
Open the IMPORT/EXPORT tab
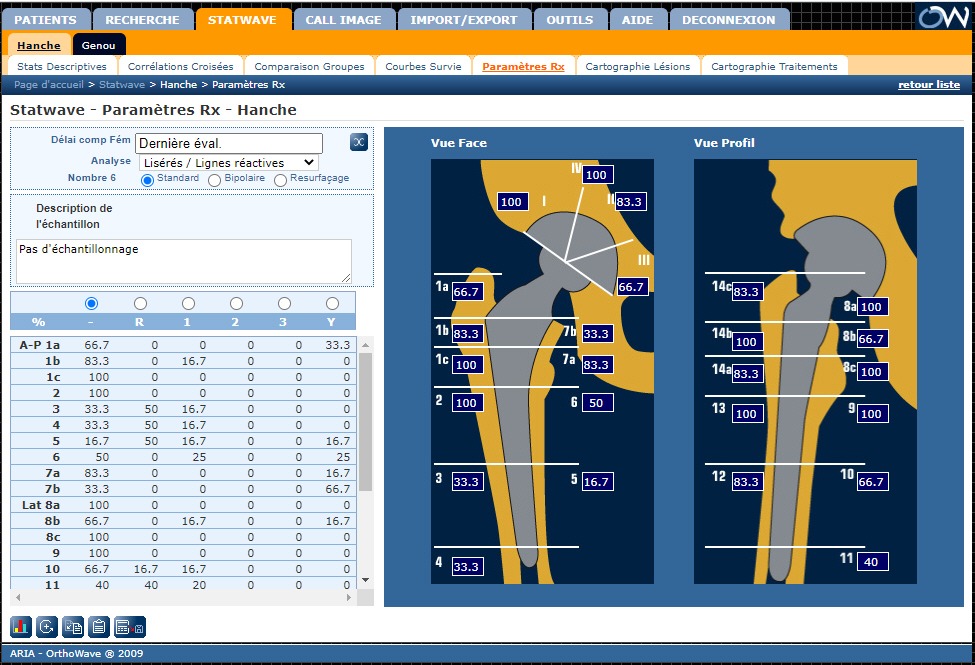pyautogui.click(x=464, y=20)
